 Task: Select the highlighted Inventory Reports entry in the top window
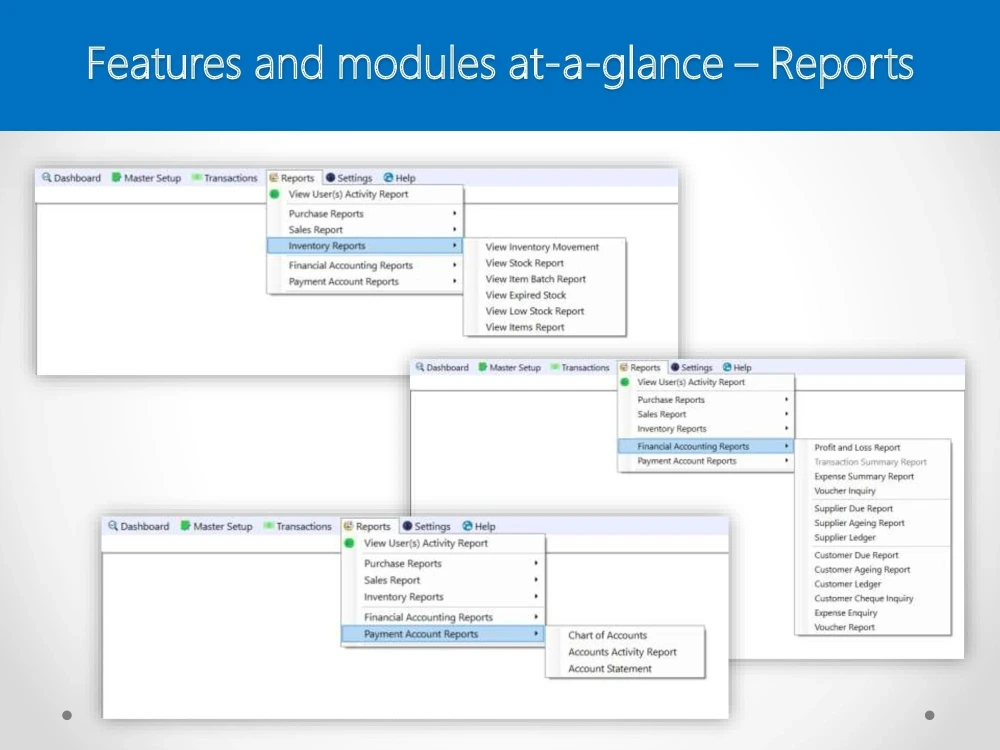click(x=365, y=246)
